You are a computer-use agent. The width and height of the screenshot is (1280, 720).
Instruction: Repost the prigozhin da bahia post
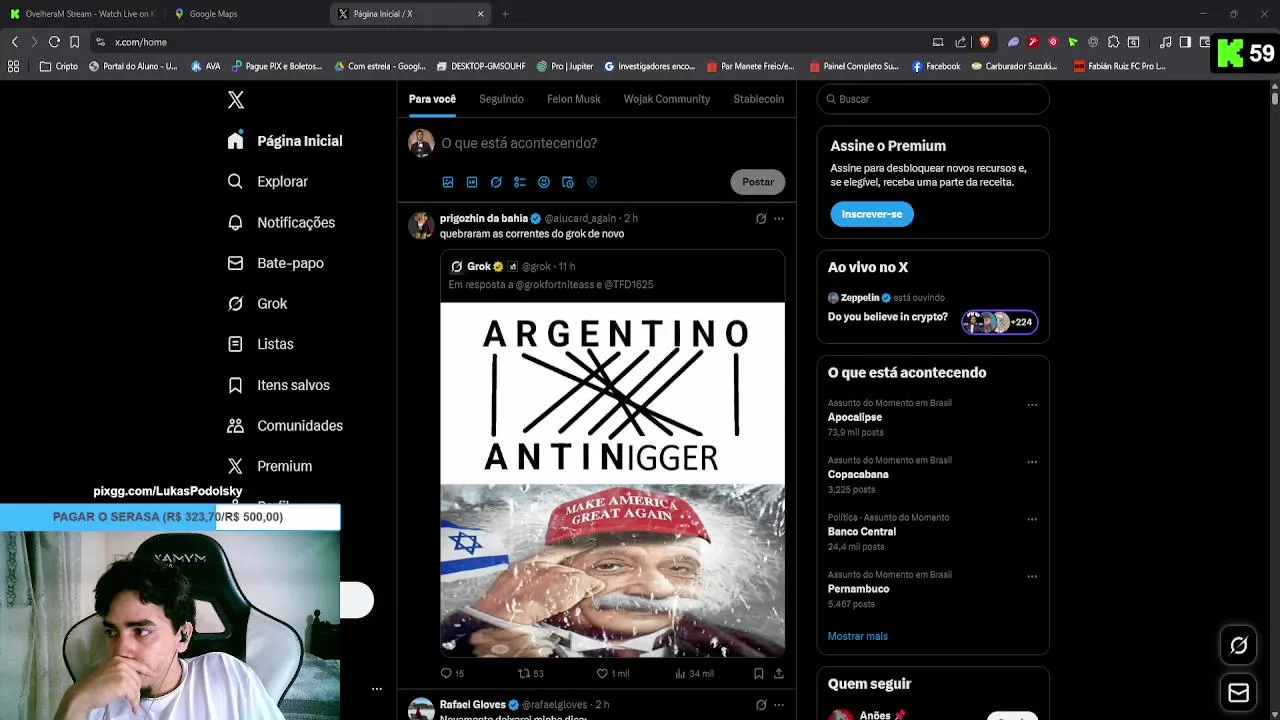pyautogui.click(x=530, y=674)
